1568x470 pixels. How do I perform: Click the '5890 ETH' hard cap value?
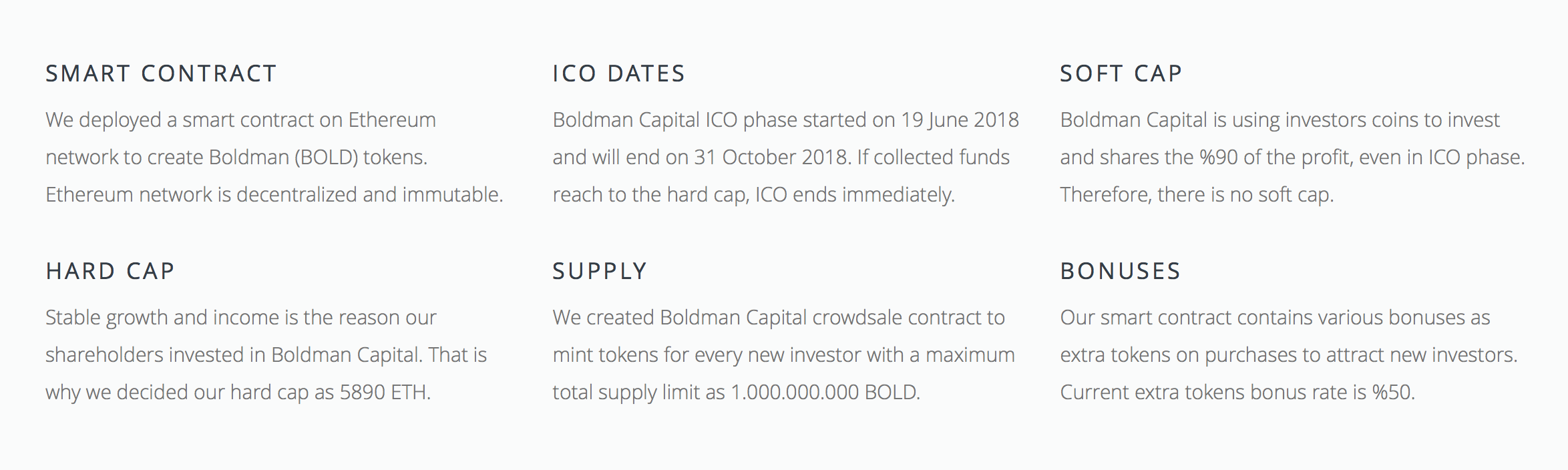(x=384, y=393)
